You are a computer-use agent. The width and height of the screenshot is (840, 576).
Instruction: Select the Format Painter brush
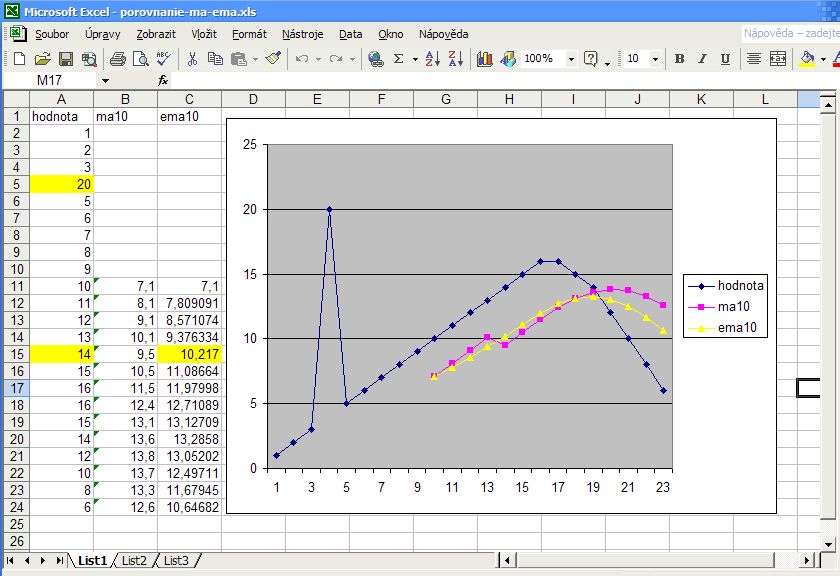pyautogui.click(x=273, y=58)
